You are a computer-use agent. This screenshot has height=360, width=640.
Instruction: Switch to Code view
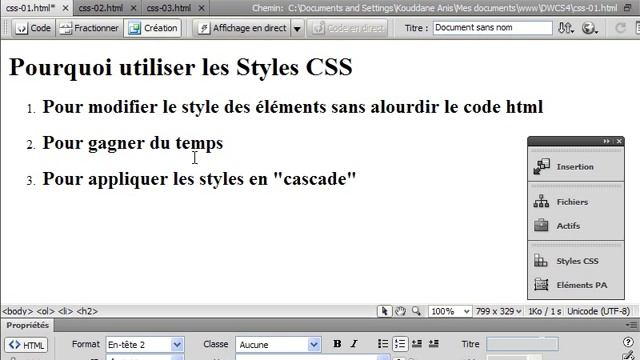coord(33,28)
